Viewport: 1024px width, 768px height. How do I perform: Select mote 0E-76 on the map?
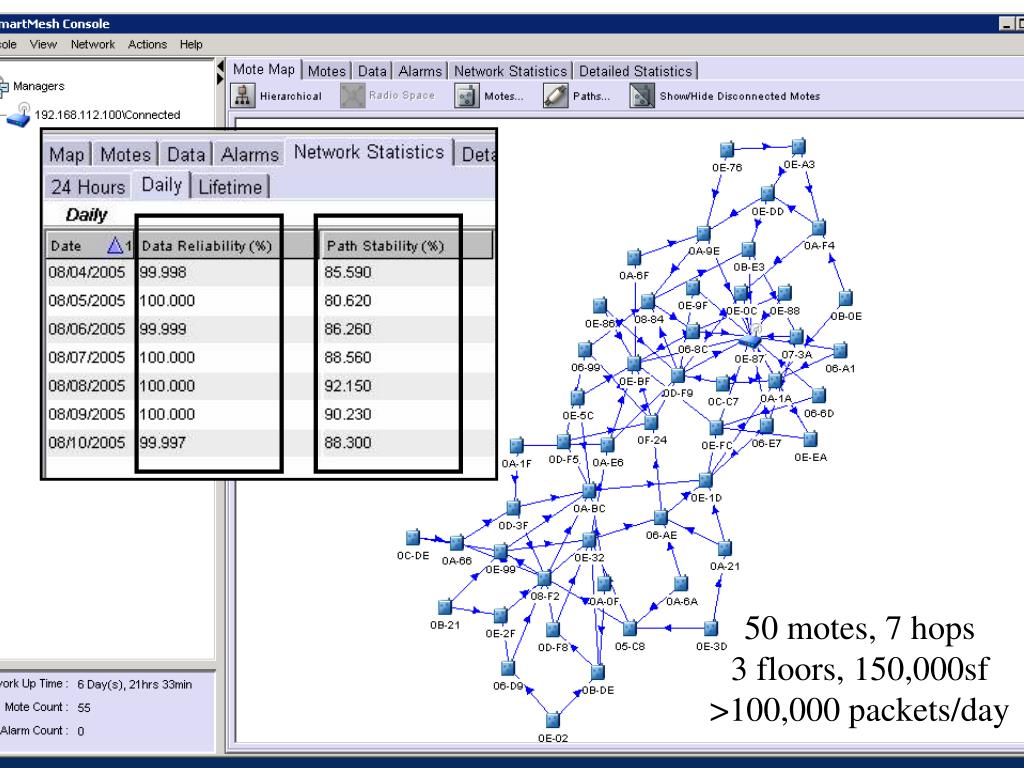726,150
